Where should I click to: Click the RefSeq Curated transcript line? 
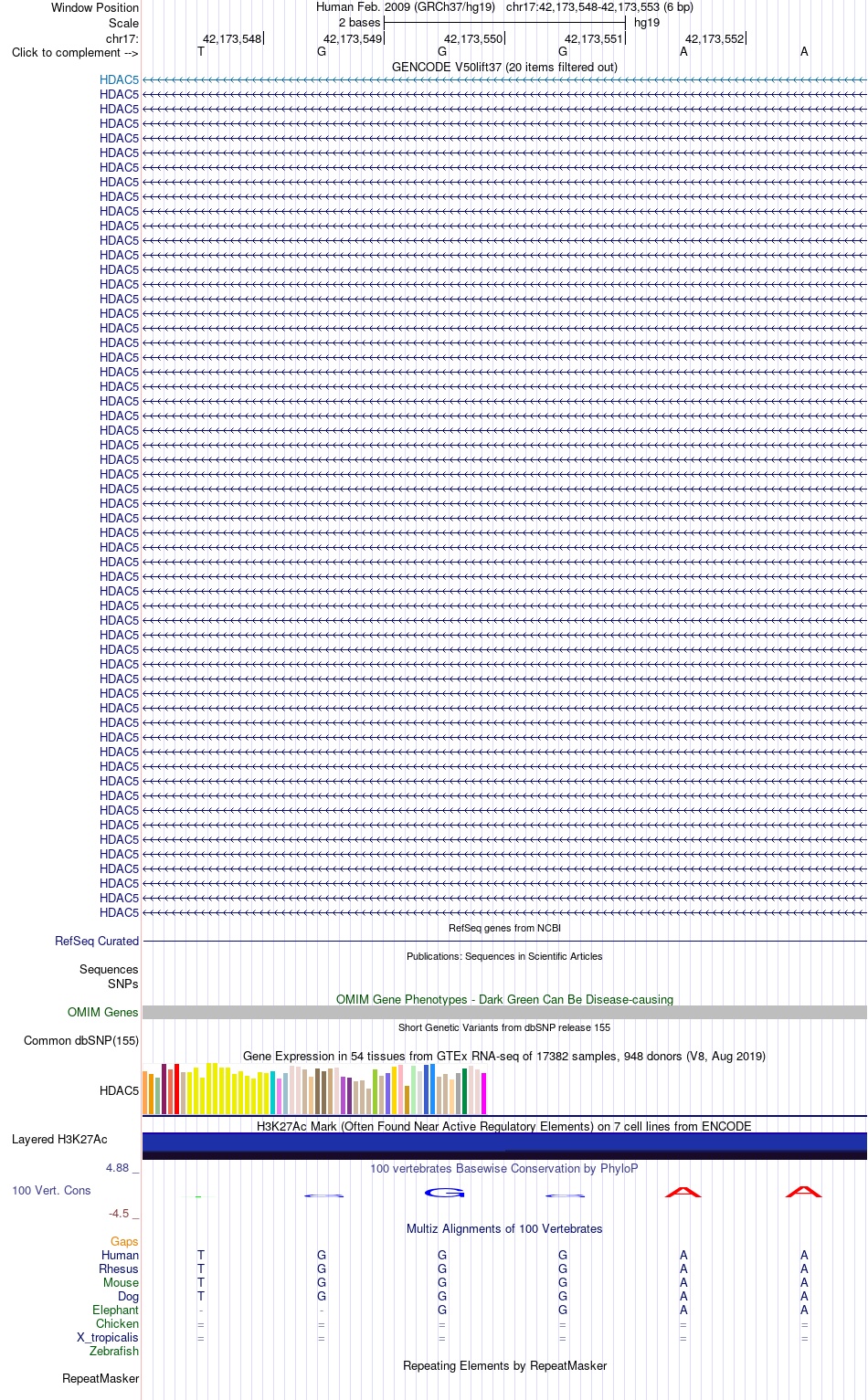coord(504,941)
